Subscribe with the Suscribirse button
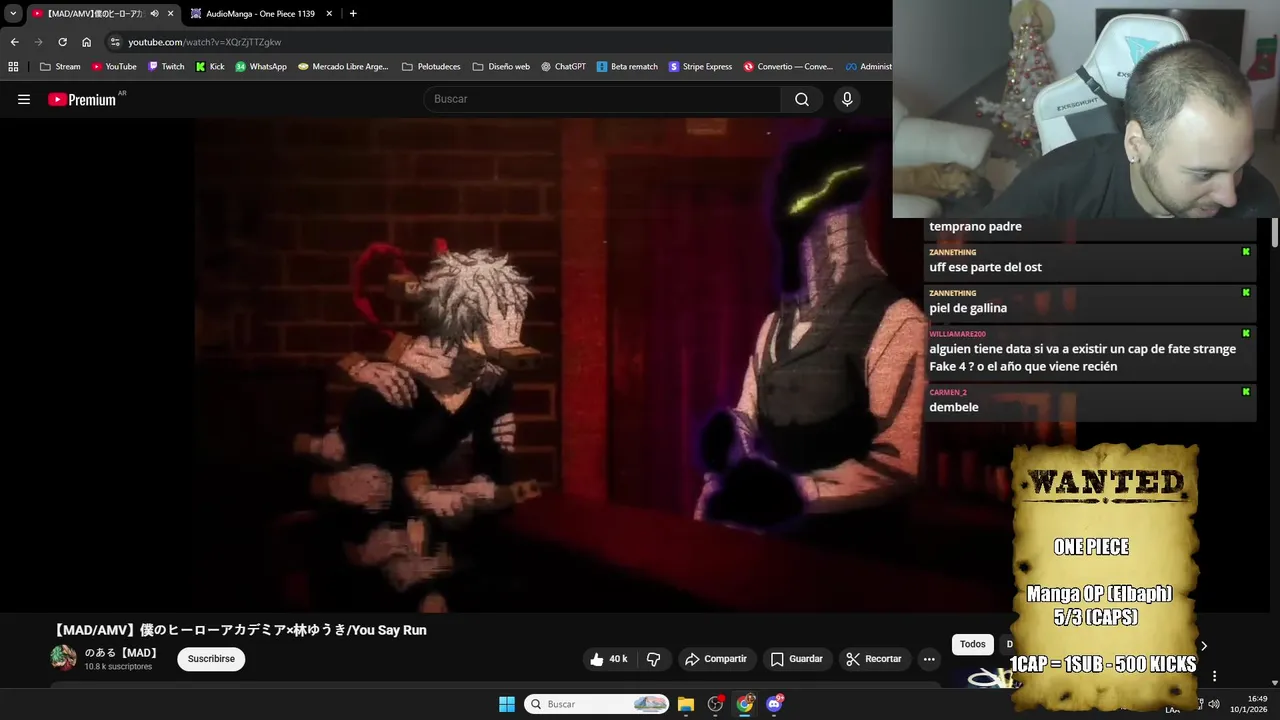1280x720 pixels. 211,659
